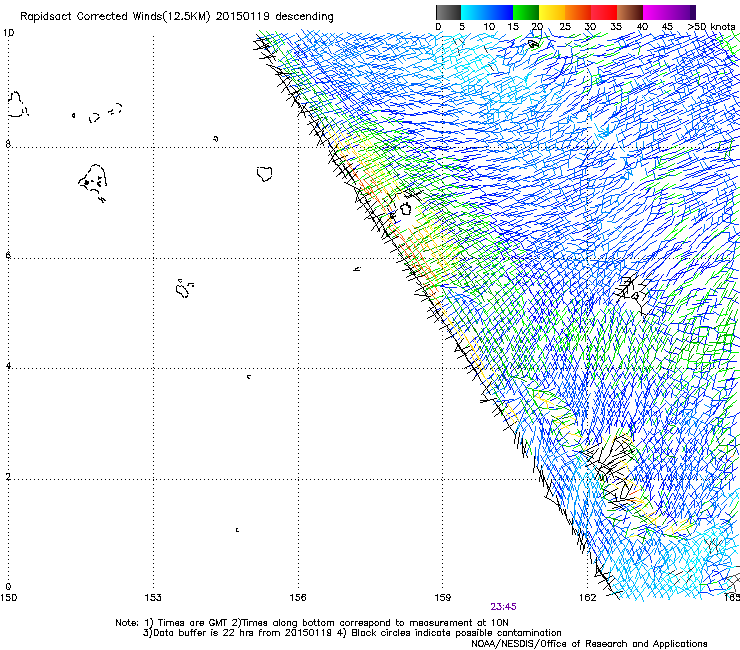Click the gray 0-5 knots color swatch
This screenshot has width=740, height=650.
448,12
